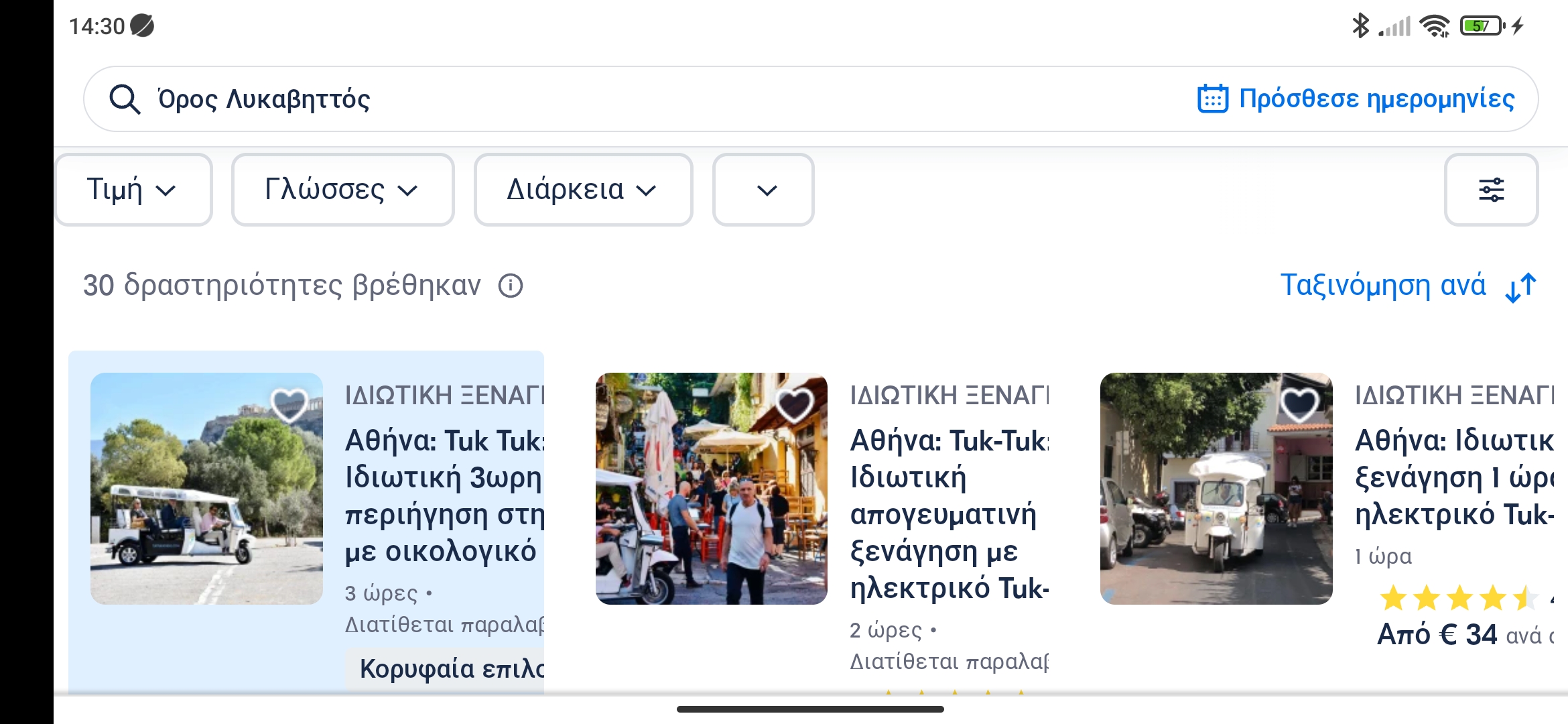
Task: Toggle heart on 1-hour private tour
Action: coord(1299,405)
